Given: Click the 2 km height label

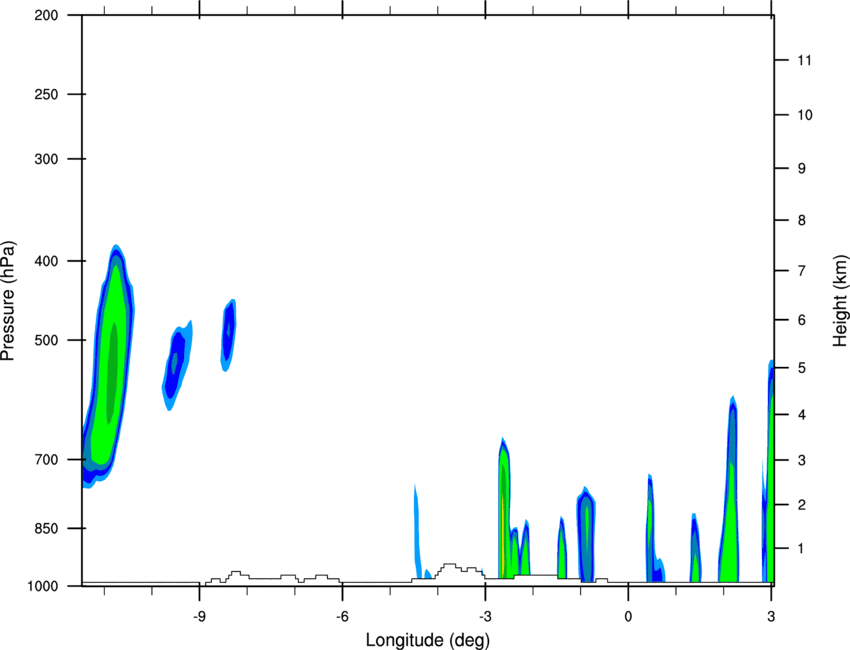Looking at the screenshot, I should 802,505.
